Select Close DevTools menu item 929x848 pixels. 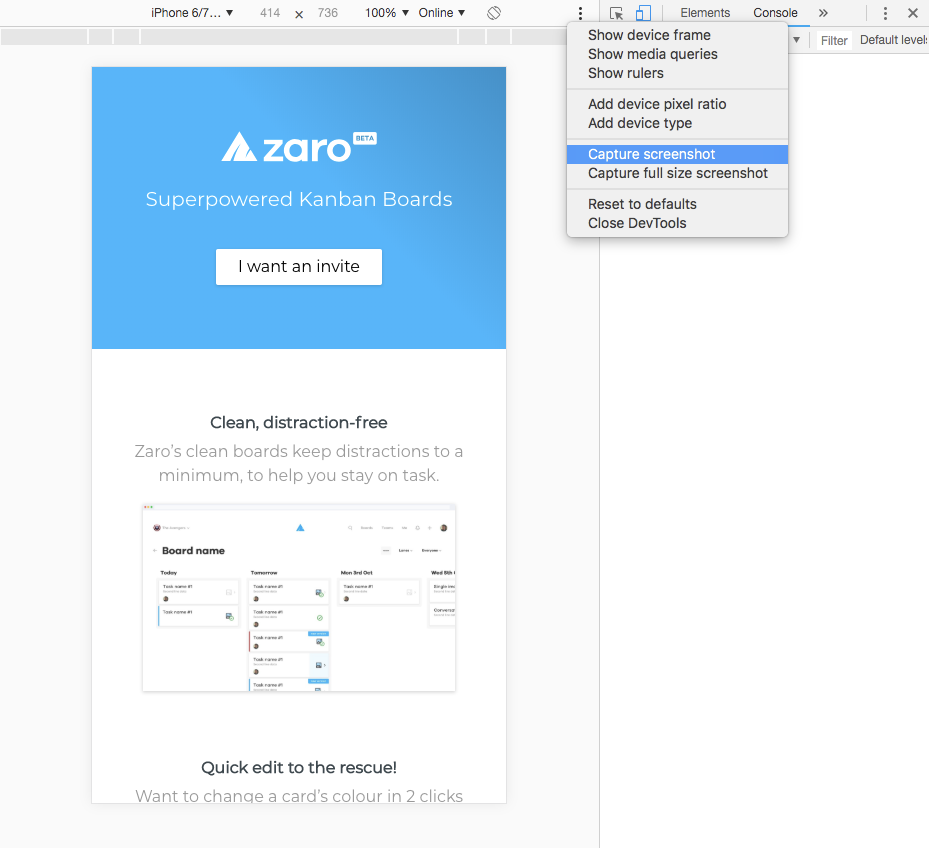(677, 223)
